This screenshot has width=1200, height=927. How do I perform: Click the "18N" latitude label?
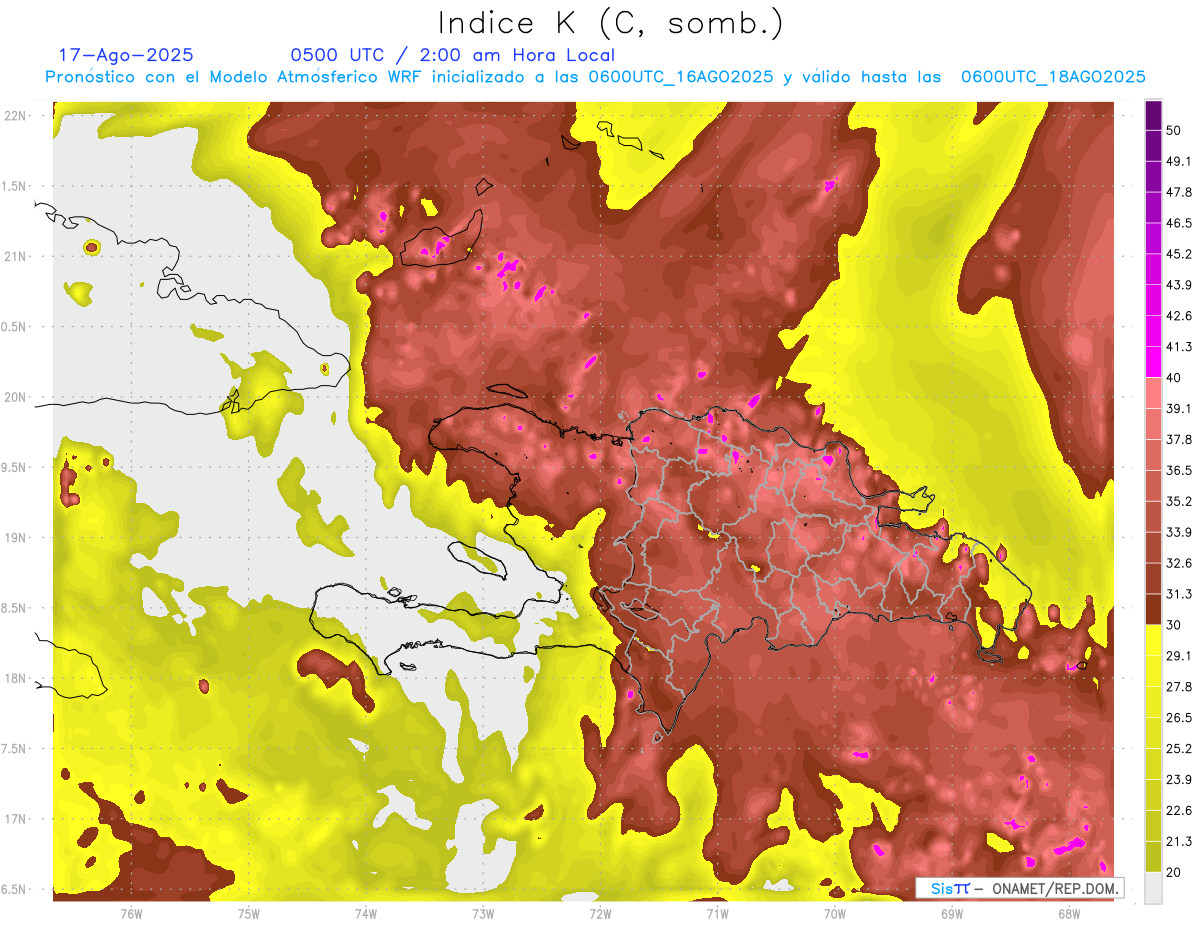point(17,678)
